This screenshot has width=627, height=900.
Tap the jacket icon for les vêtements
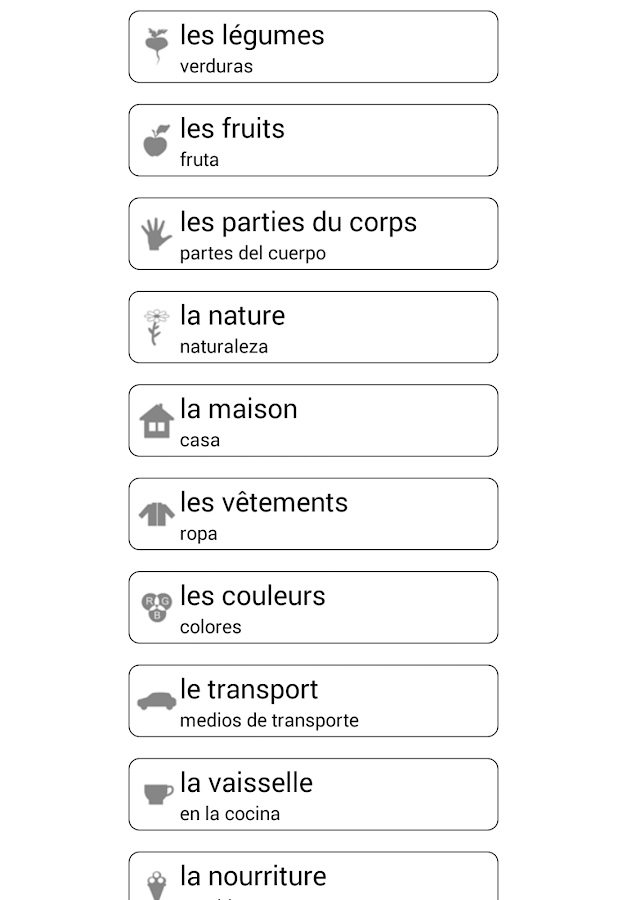[156, 514]
